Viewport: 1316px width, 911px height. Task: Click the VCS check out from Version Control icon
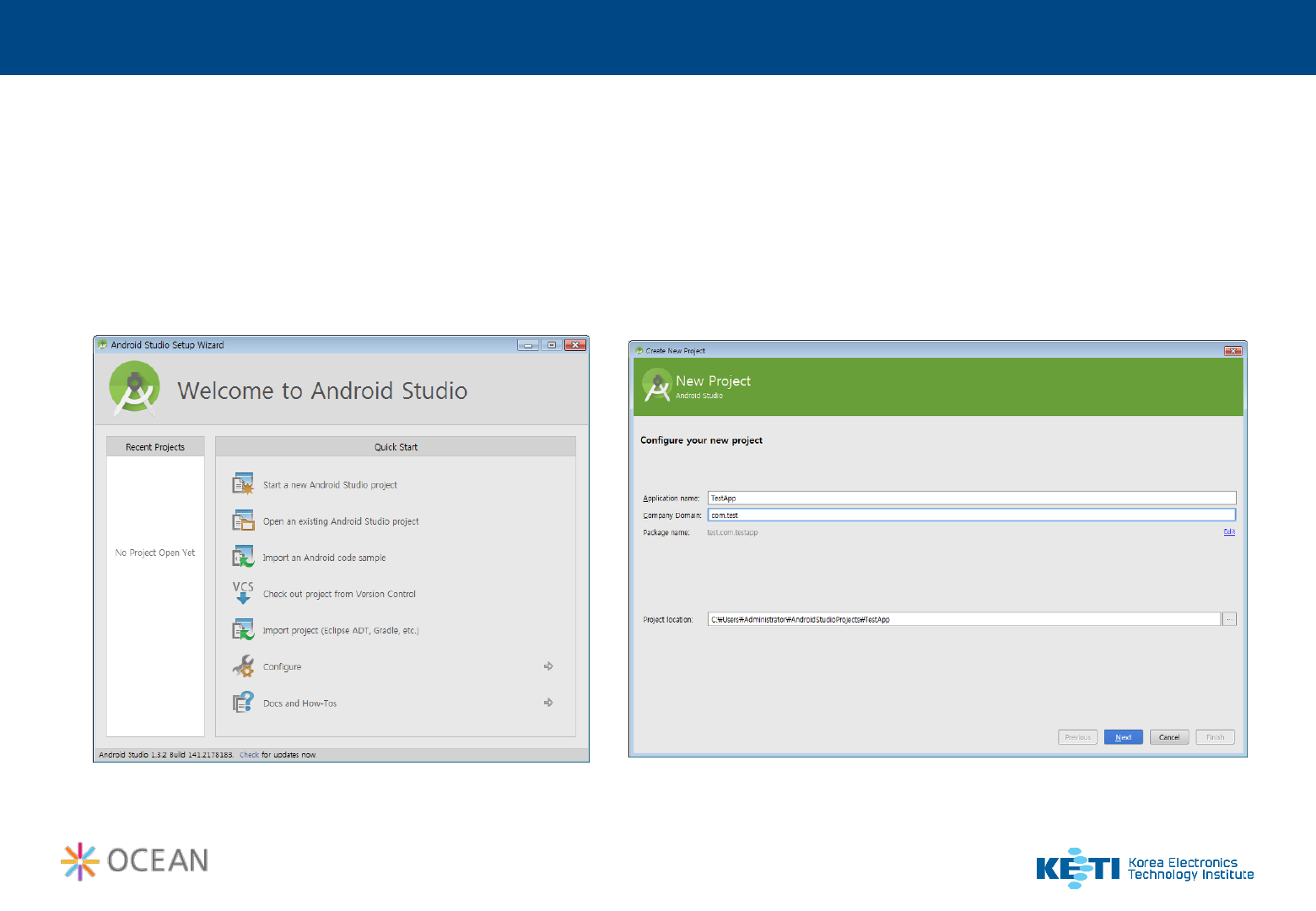pos(243,593)
